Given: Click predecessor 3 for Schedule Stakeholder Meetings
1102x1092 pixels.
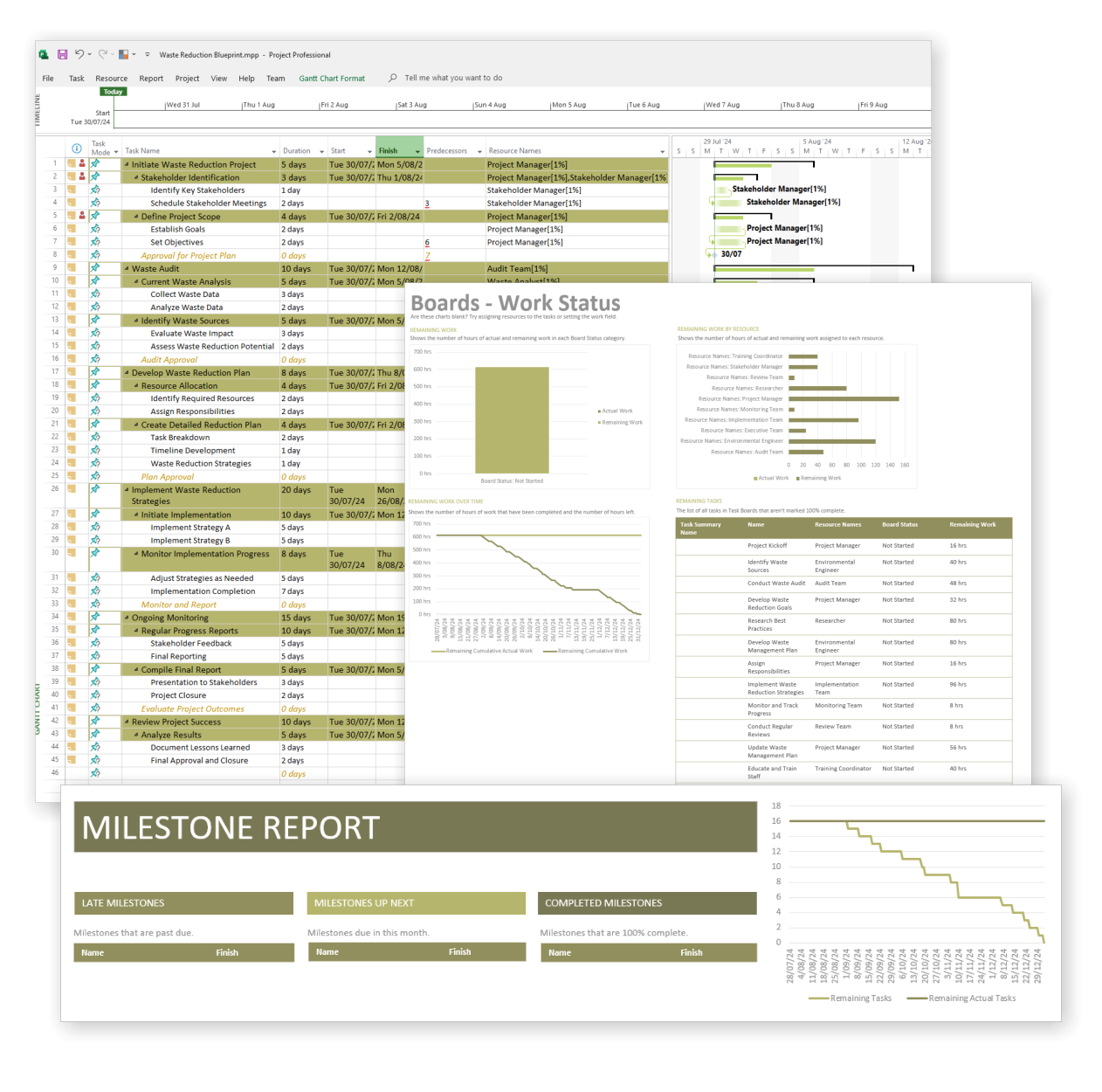Looking at the screenshot, I should 427,204.
